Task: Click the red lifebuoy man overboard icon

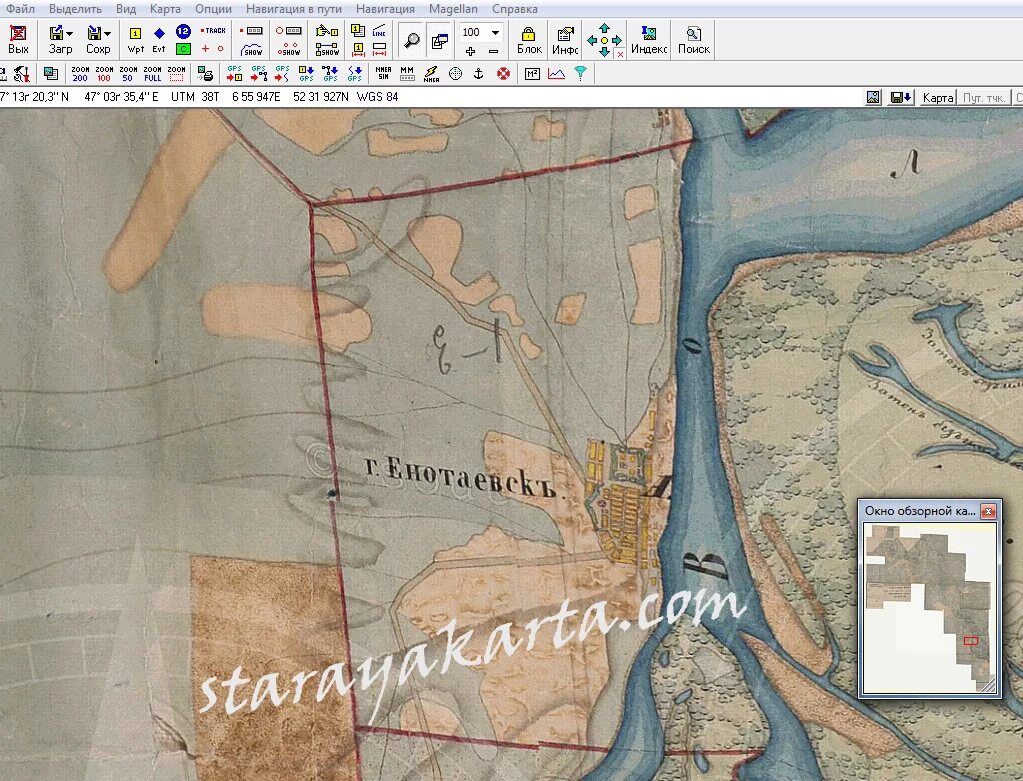Action: pos(503,74)
